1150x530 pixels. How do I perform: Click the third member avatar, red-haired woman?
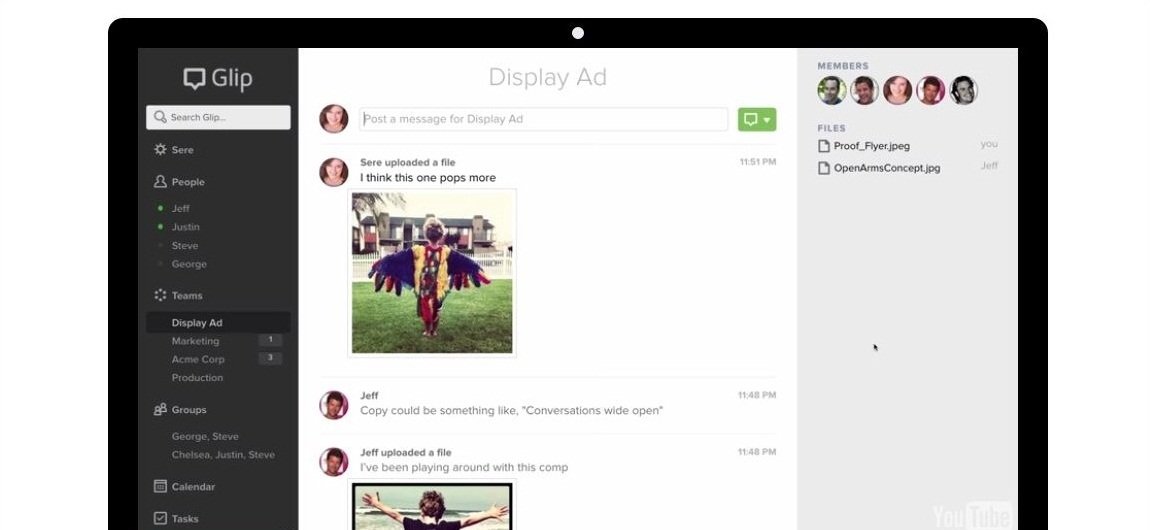(898, 91)
